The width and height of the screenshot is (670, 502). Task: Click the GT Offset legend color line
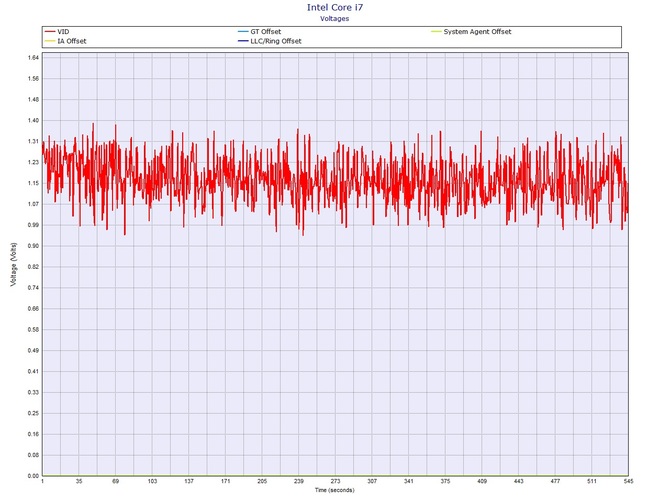click(243, 32)
